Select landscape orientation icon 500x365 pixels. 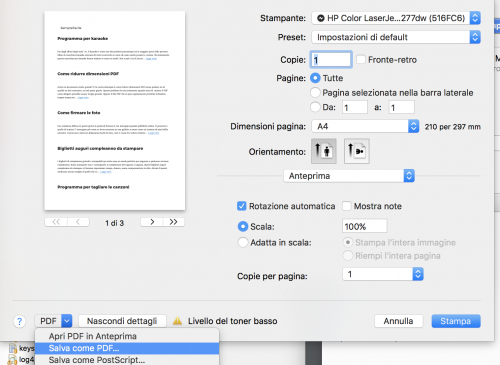coord(357,151)
